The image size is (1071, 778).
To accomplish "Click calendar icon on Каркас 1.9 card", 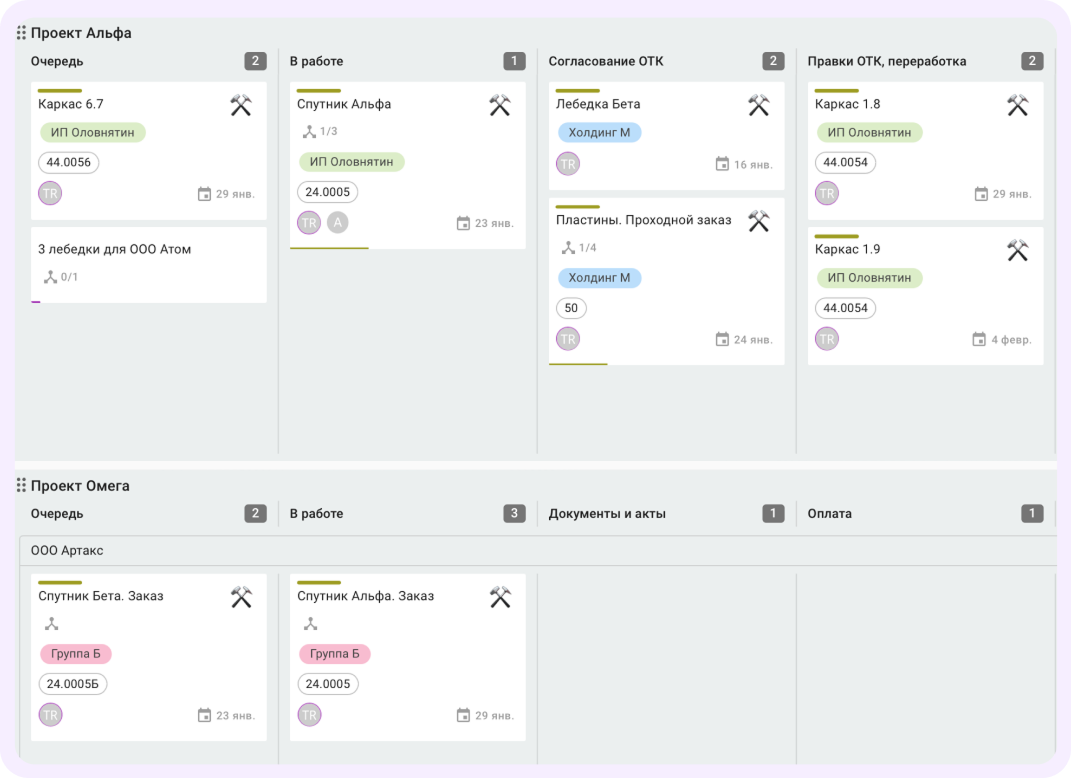I will tap(979, 339).
